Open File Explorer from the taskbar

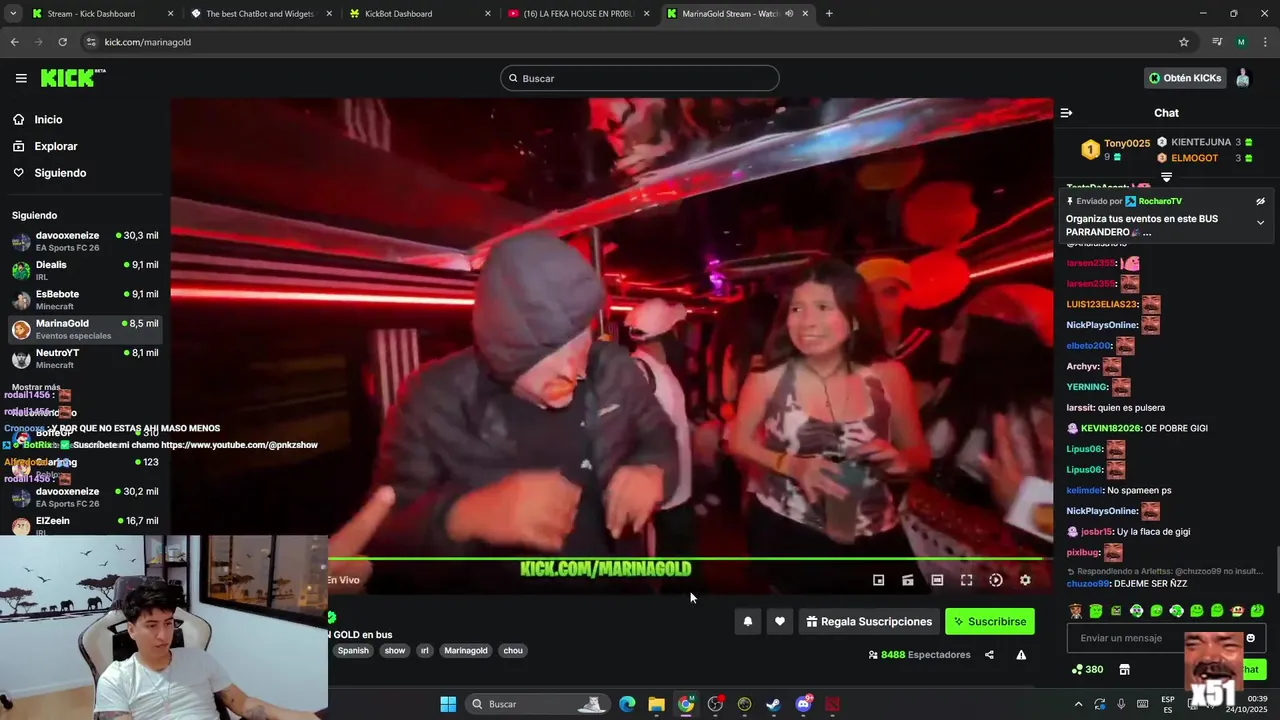656,704
